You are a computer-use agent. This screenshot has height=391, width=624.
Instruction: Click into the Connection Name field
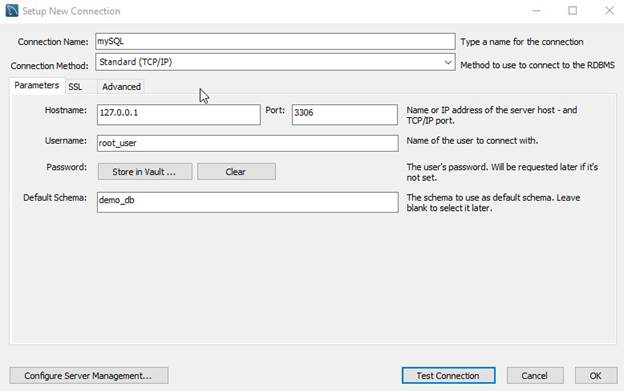(x=275, y=41)
